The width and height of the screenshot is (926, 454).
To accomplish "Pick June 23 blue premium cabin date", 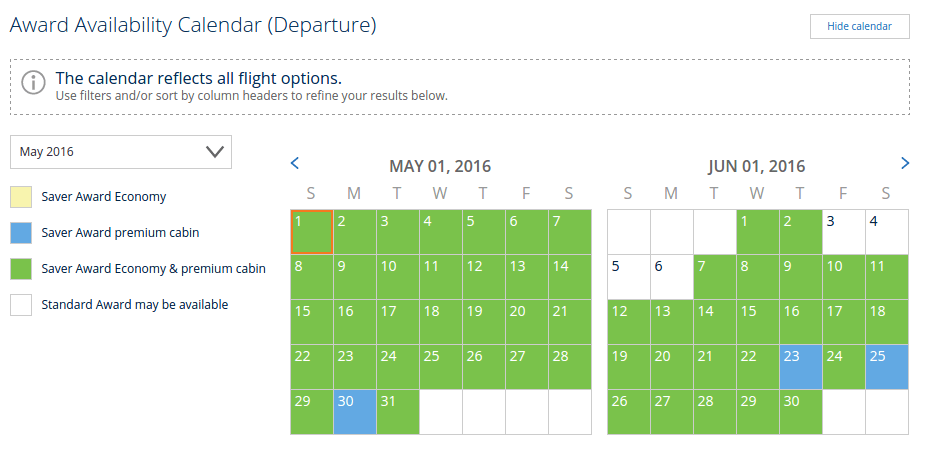I will click(801, 367).
